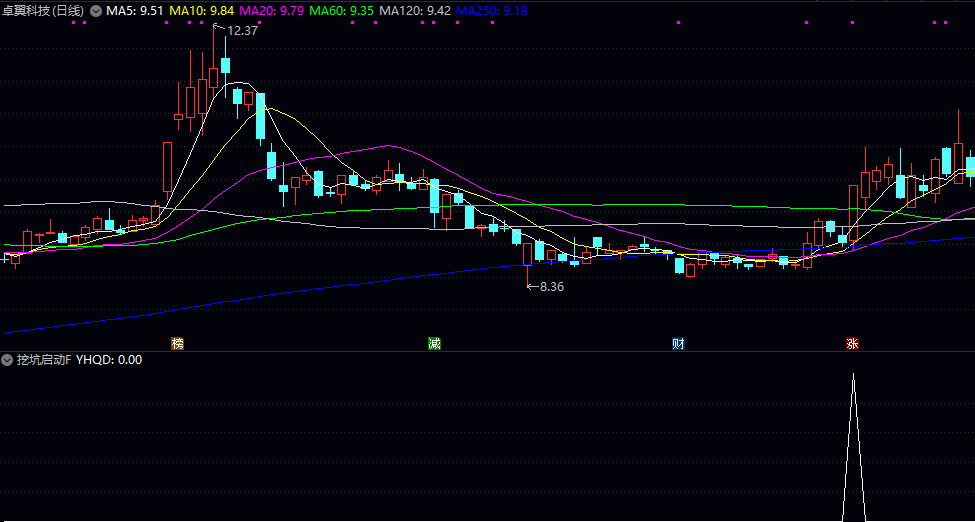Click the 榜 event marker icon

[178, 344]
